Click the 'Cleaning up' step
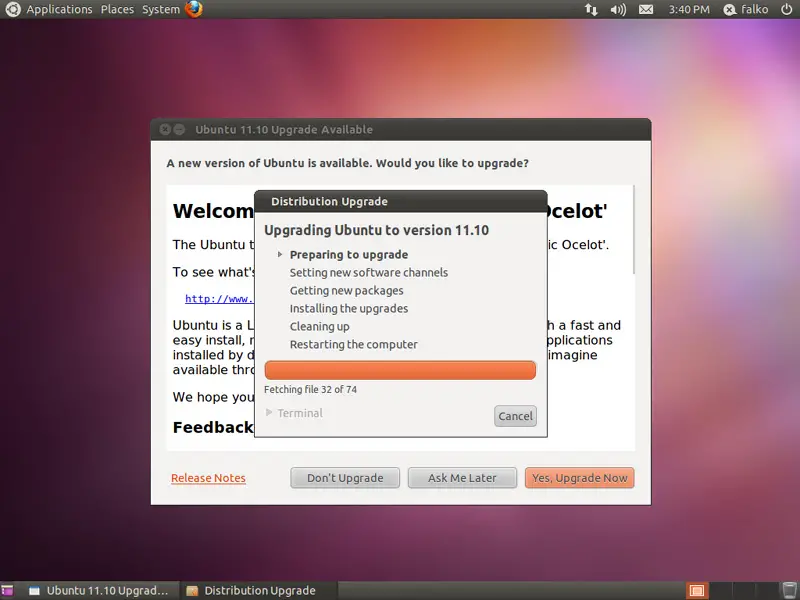 pyautogui.click(x=319, y=327)
